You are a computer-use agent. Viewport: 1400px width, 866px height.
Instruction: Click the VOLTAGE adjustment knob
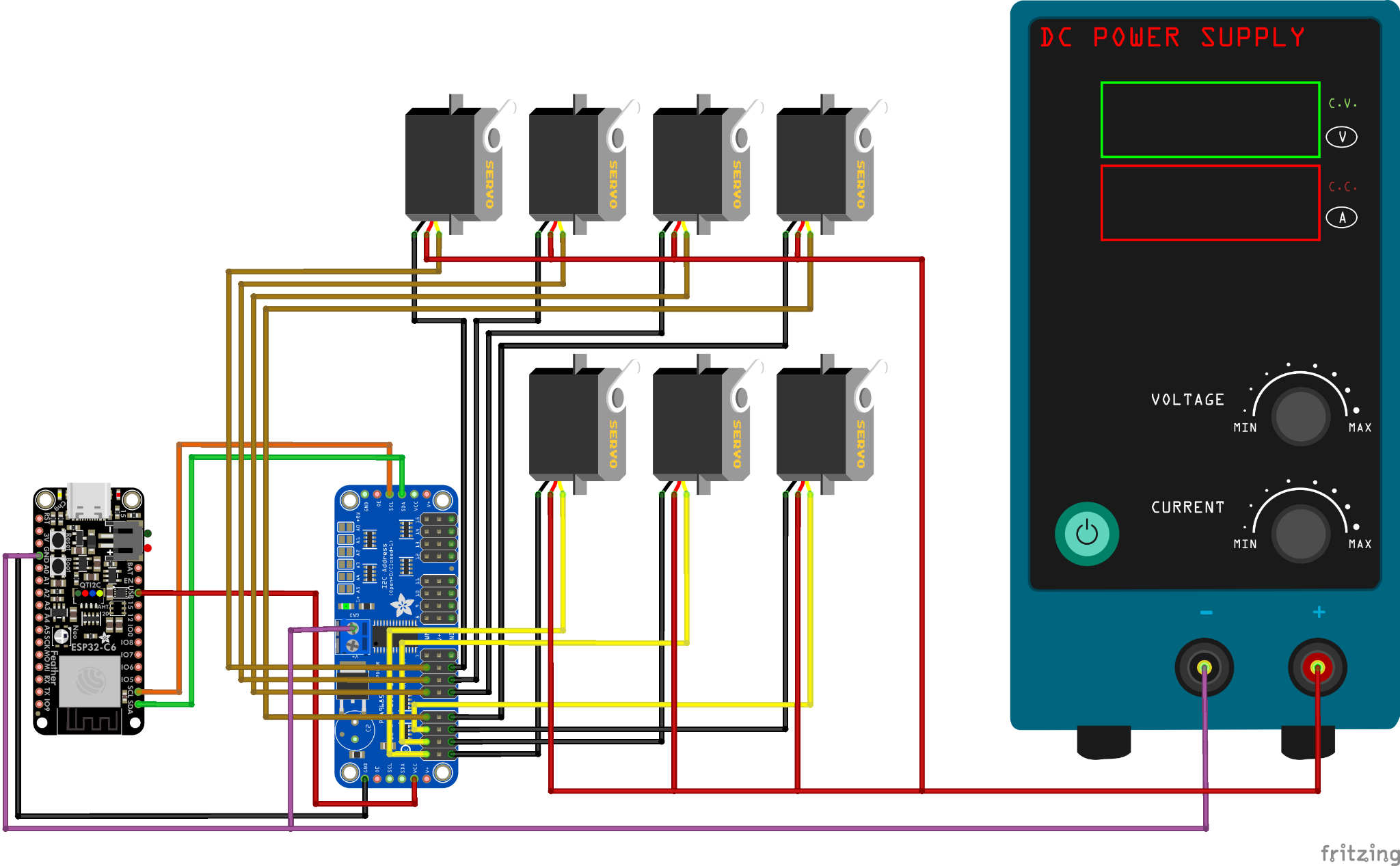1300,416
